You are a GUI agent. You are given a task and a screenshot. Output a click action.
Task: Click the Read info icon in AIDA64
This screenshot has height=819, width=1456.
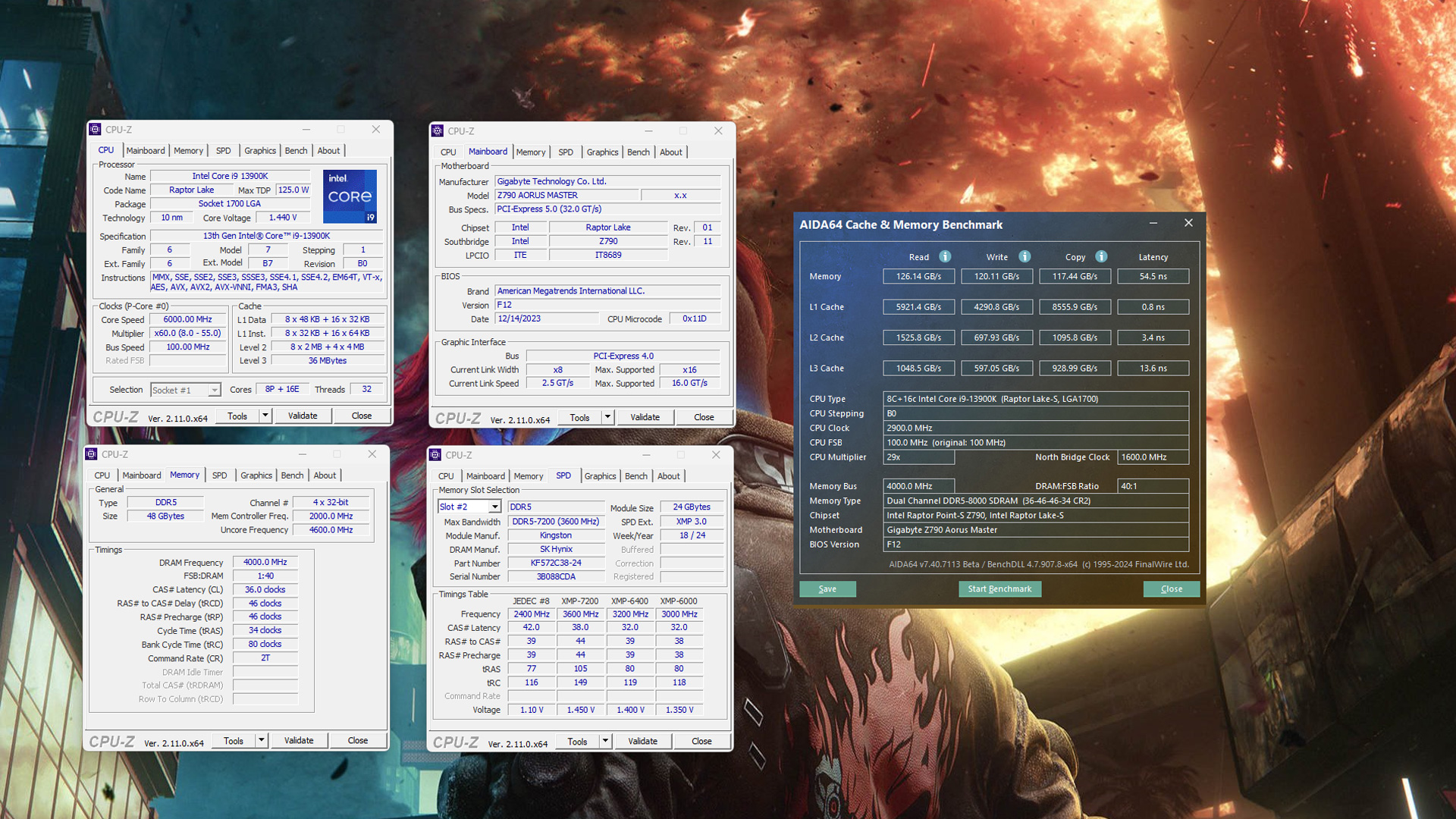point(945,256)
